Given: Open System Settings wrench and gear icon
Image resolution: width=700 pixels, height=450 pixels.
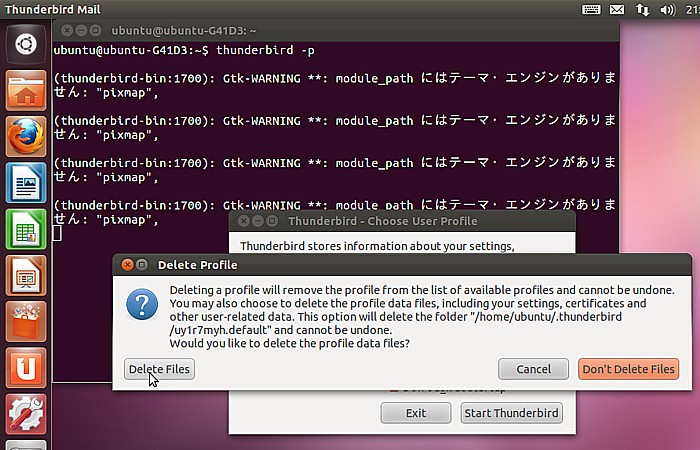Looking at the screenshot, I should (x=26, y=414).
